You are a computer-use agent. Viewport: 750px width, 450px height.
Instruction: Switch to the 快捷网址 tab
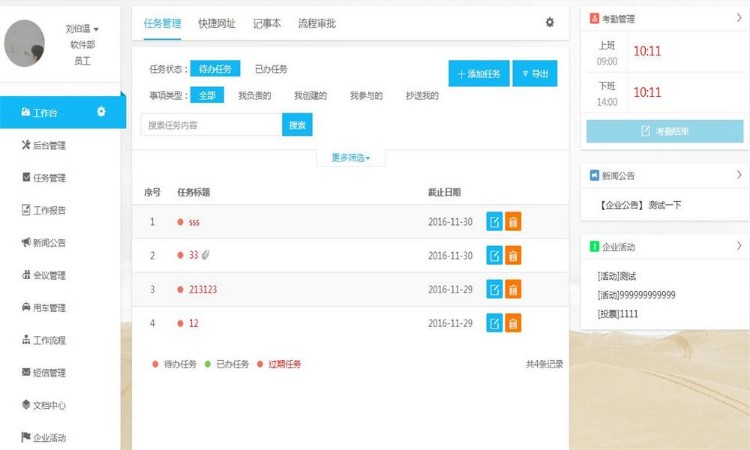(217, 23)
